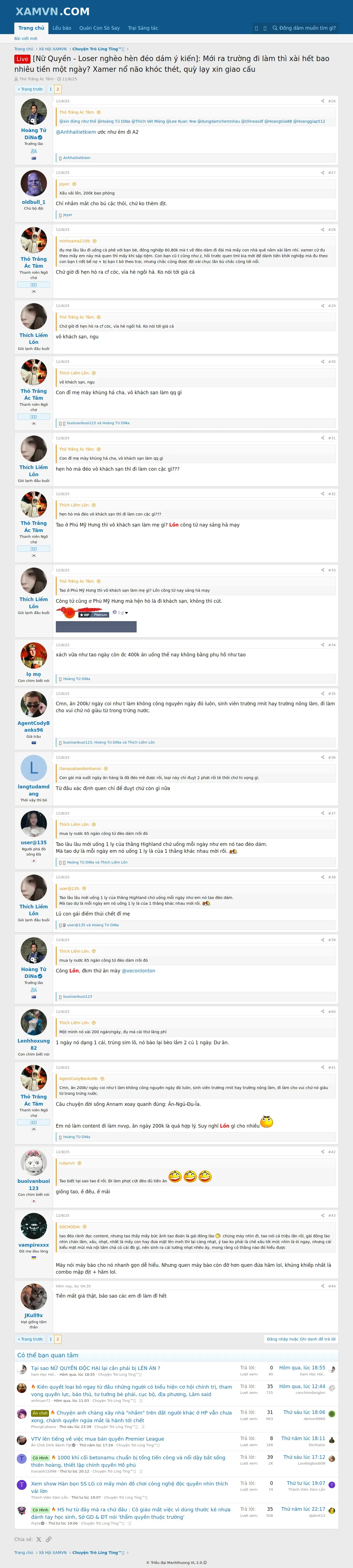Image resolution: width=353 pixels, height=1568 pixels.
Task: Open post number #28 permalink
Action: click(x=332, y=229)
